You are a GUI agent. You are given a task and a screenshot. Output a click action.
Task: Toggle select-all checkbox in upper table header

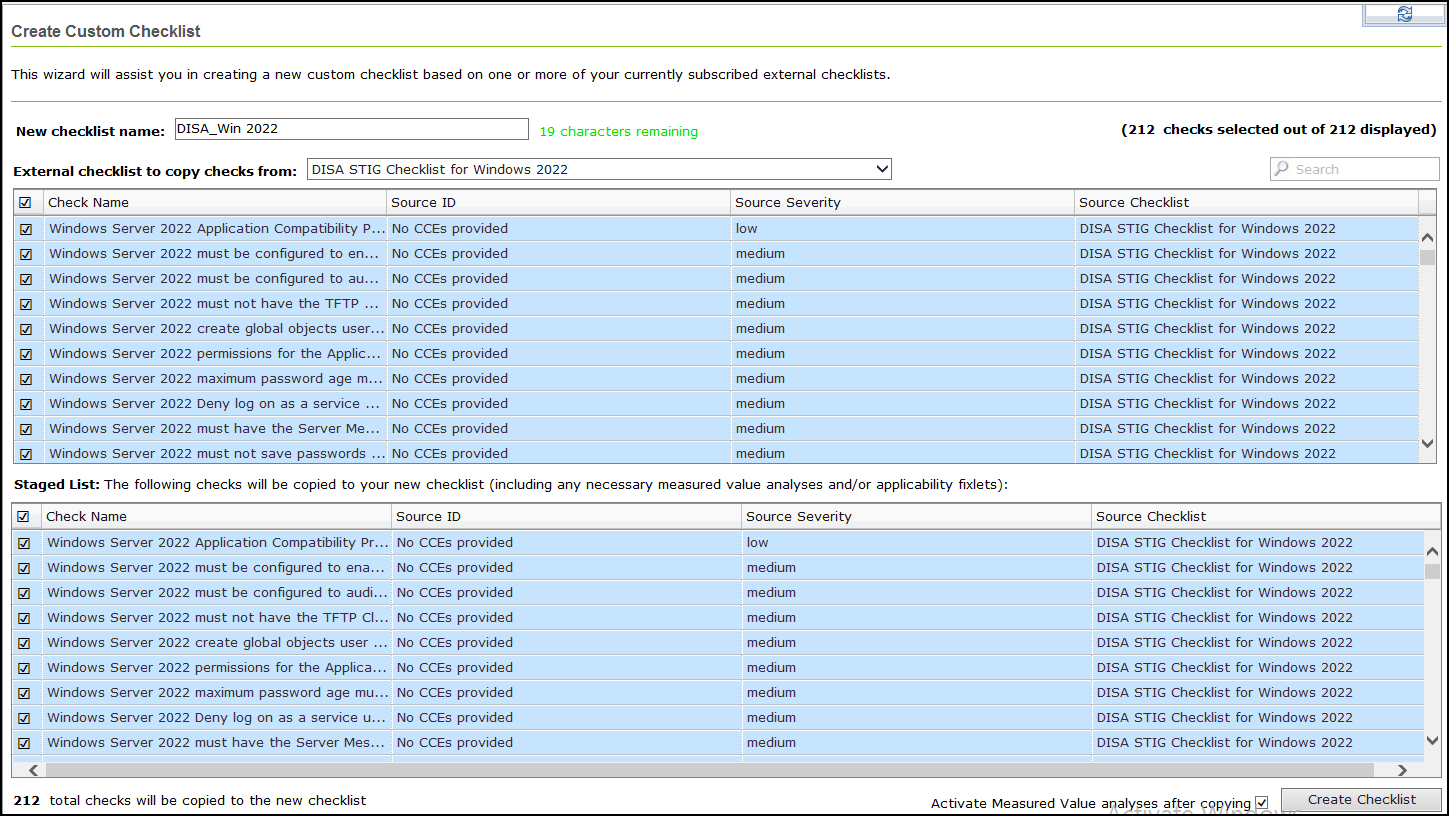(x=26, y=203)
